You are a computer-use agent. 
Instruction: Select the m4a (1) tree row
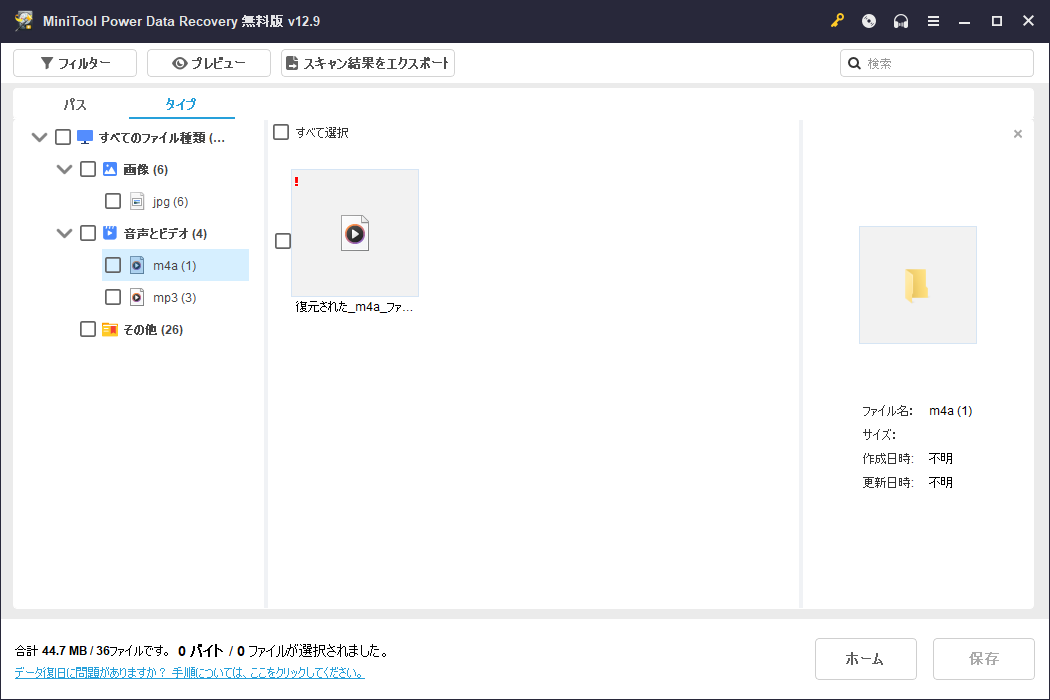(175, 265)
